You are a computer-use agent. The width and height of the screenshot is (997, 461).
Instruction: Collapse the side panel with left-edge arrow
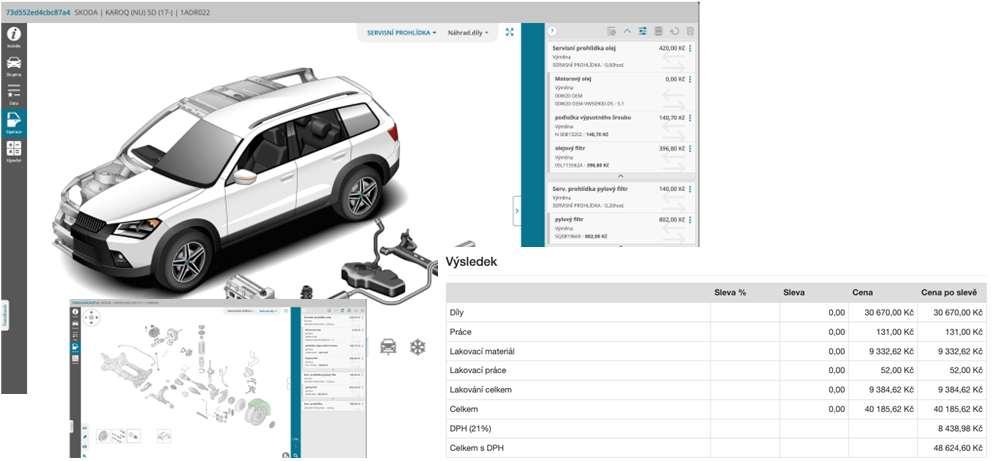click(517, 211)
